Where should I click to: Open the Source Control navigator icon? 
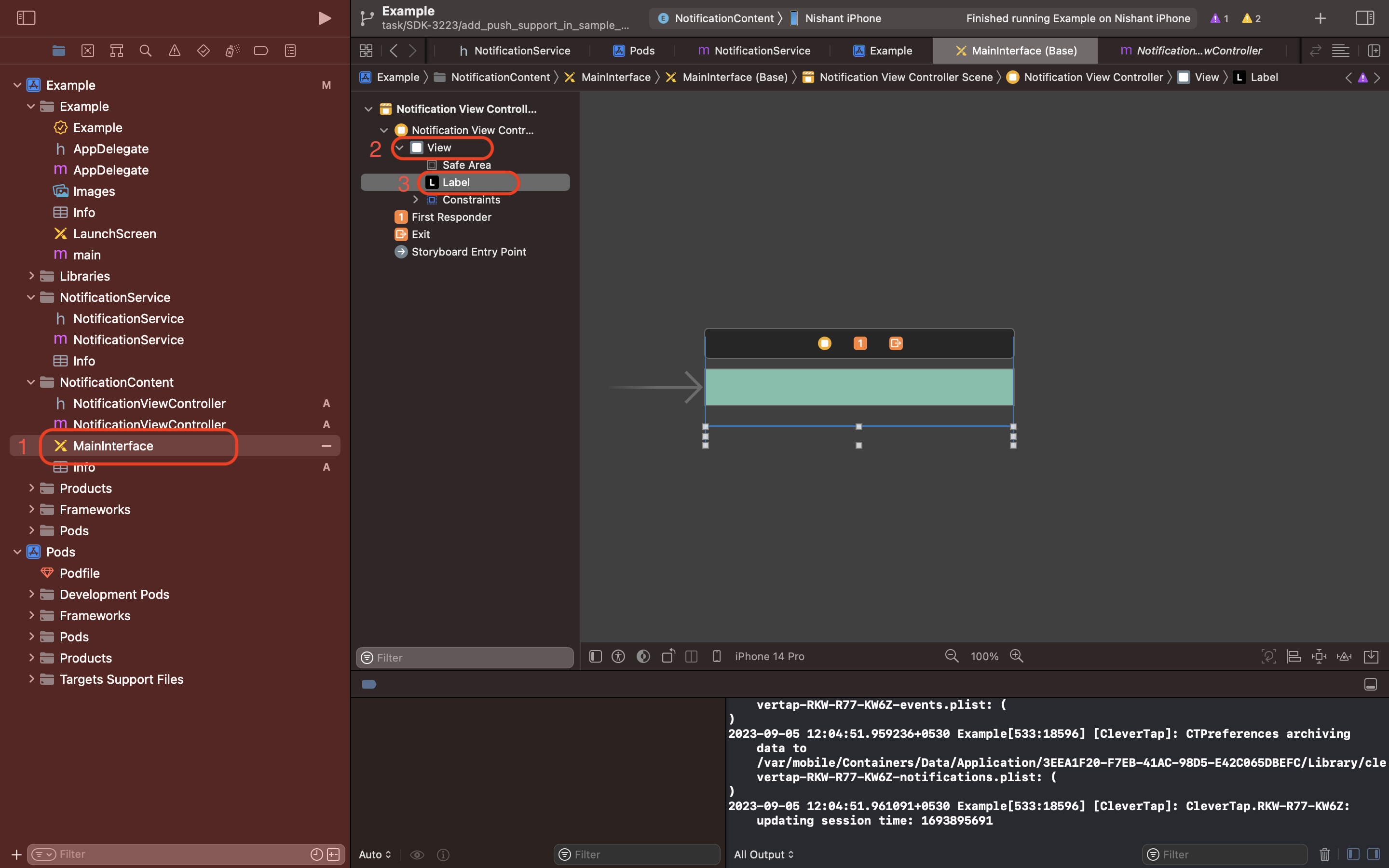click(87, 51)
